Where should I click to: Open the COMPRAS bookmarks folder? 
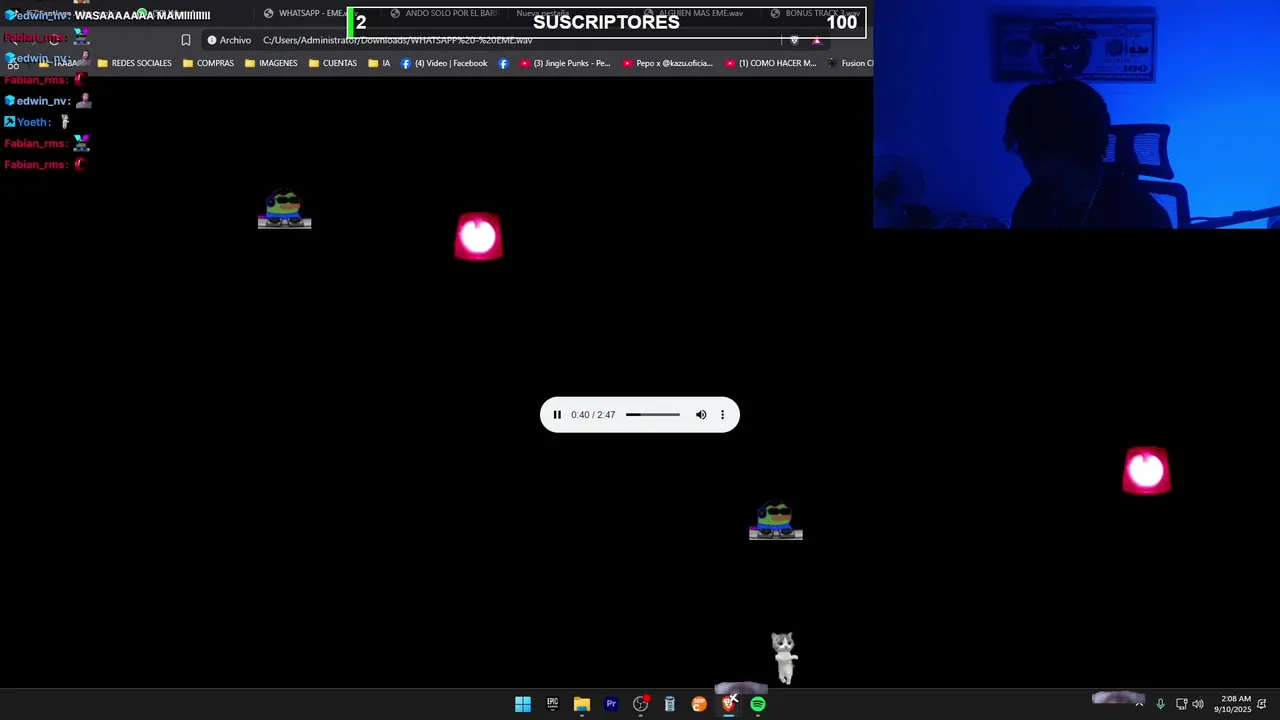pyautogui.click(x=208, y=63)
